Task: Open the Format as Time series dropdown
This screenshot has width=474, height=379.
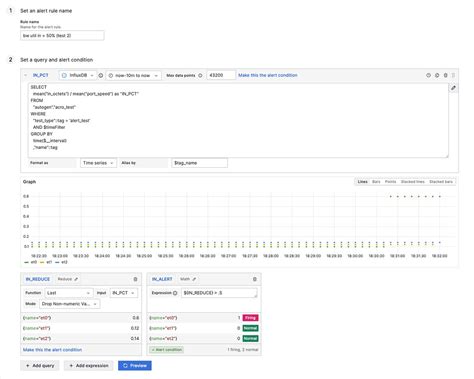Action: (x=98, y=163)
